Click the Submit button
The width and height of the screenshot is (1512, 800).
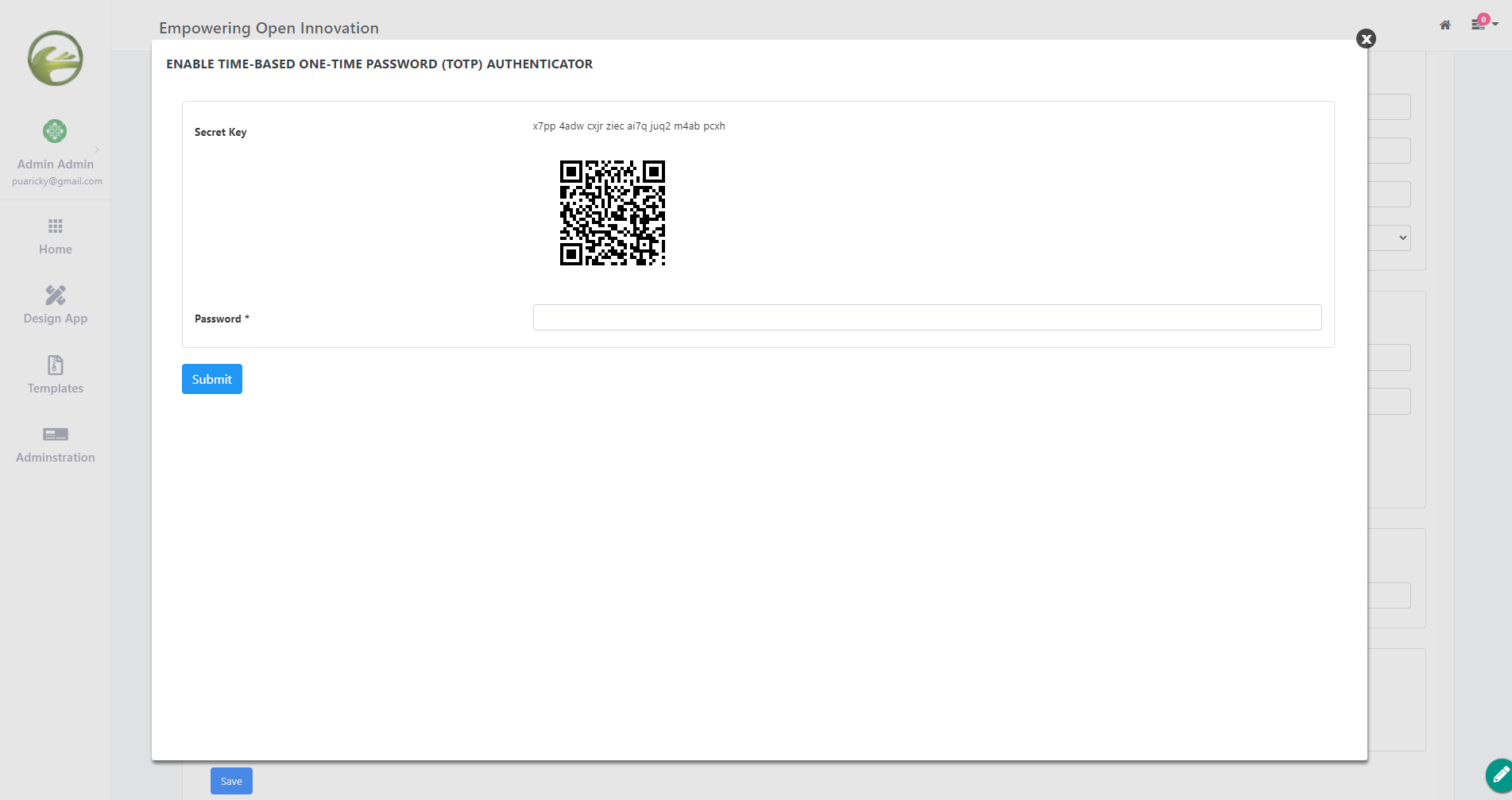212,379
